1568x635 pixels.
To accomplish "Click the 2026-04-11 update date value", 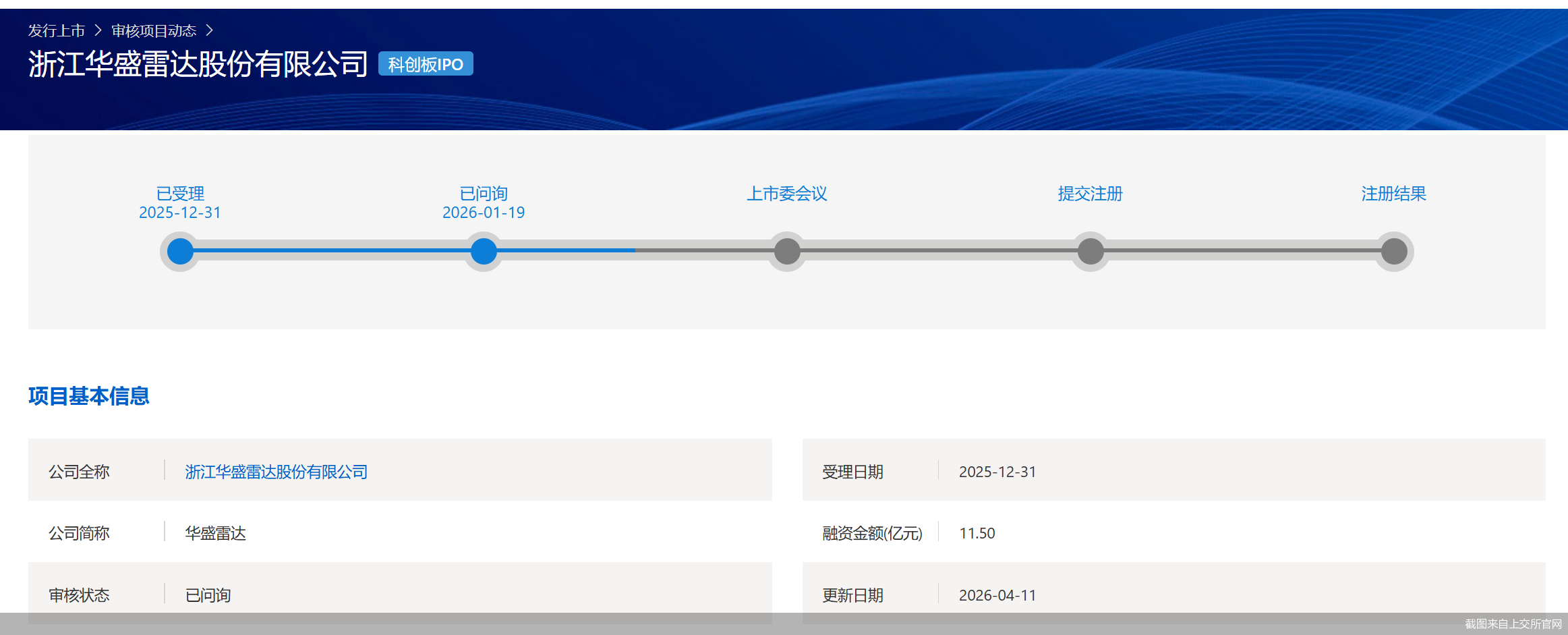I will pyautogui.click(x=997, y=595).
